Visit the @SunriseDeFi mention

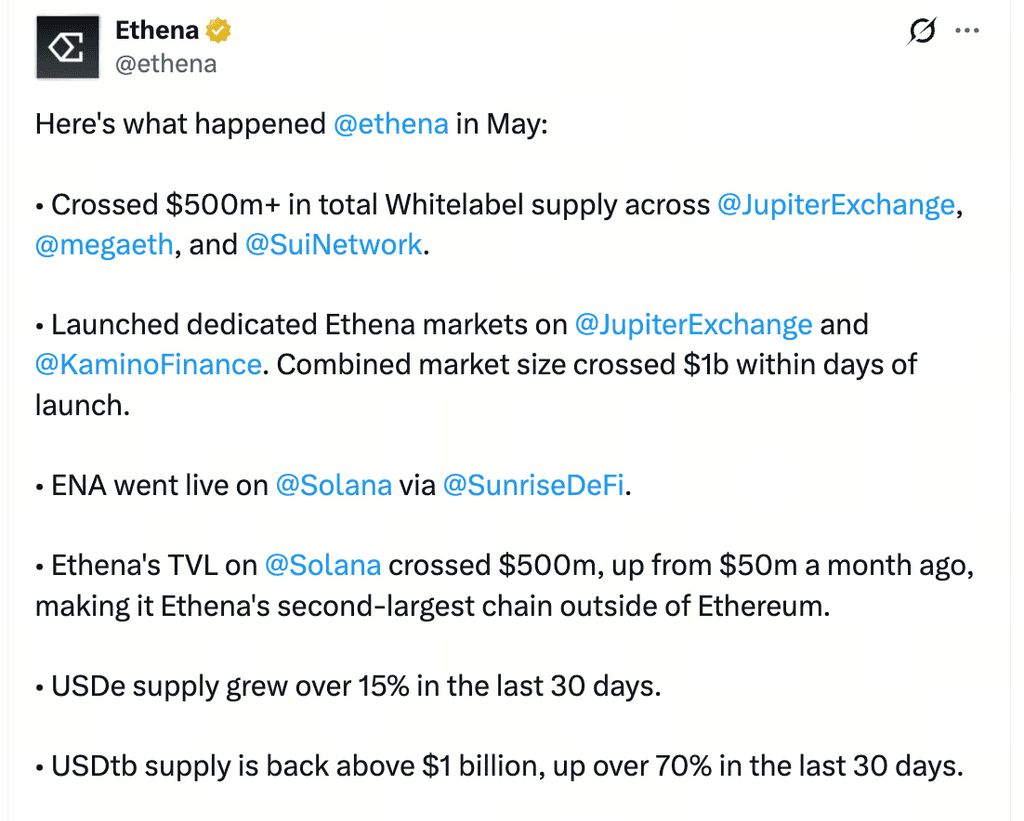534,485
